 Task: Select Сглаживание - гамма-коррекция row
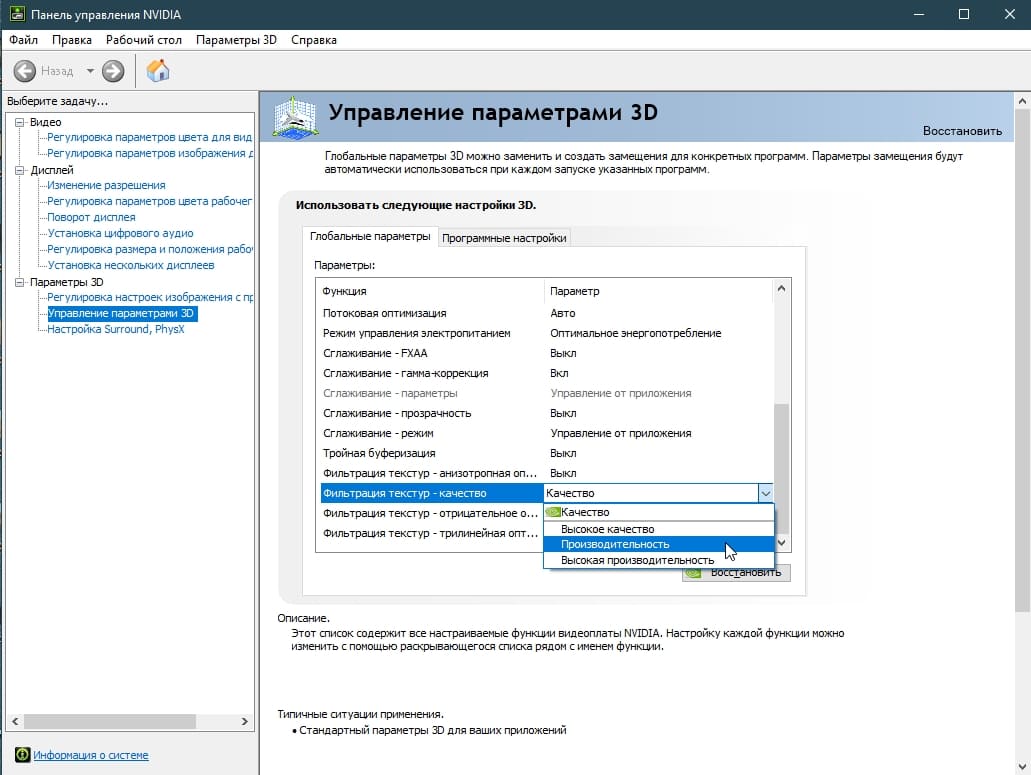pyautogui.click(x=547, y=373)
